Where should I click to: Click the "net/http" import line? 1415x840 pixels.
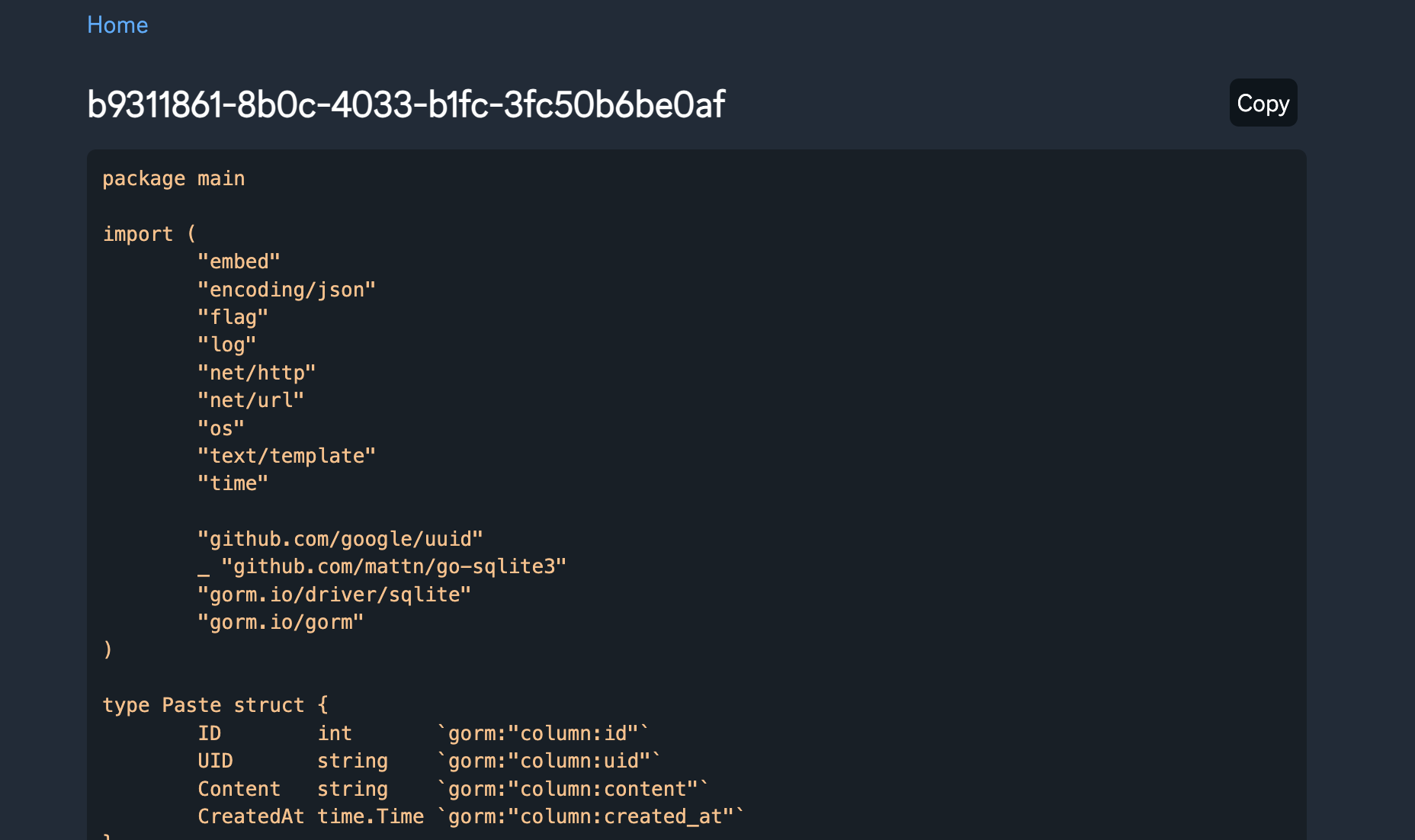256,373
